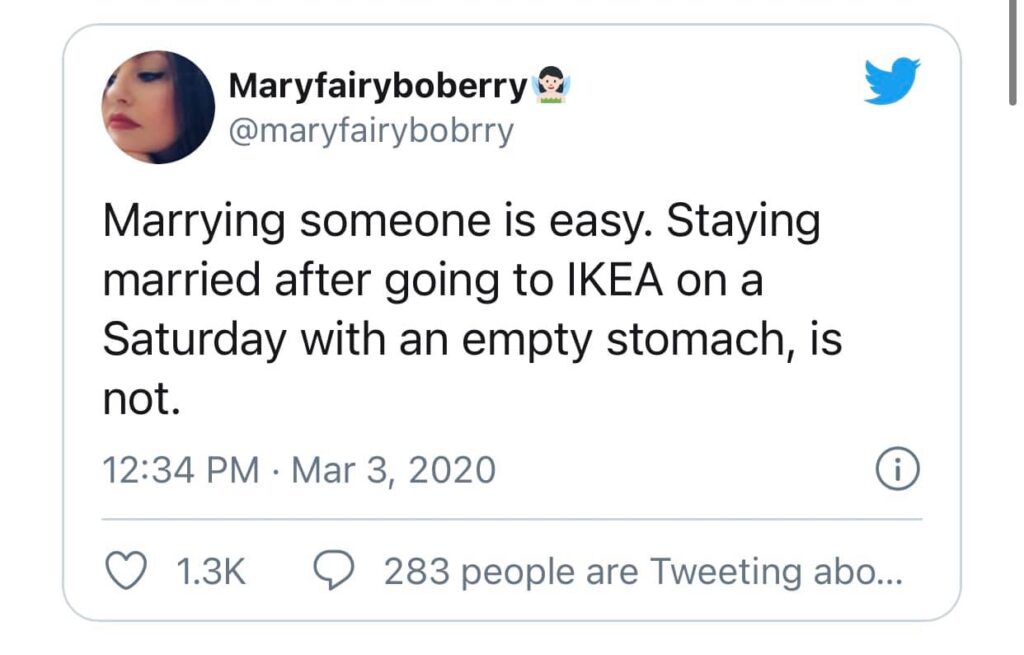The width and height of the screenshot is (1024, 655).
Task: Open Maryfairyboberry's profile picture
Action: [158, 107]
